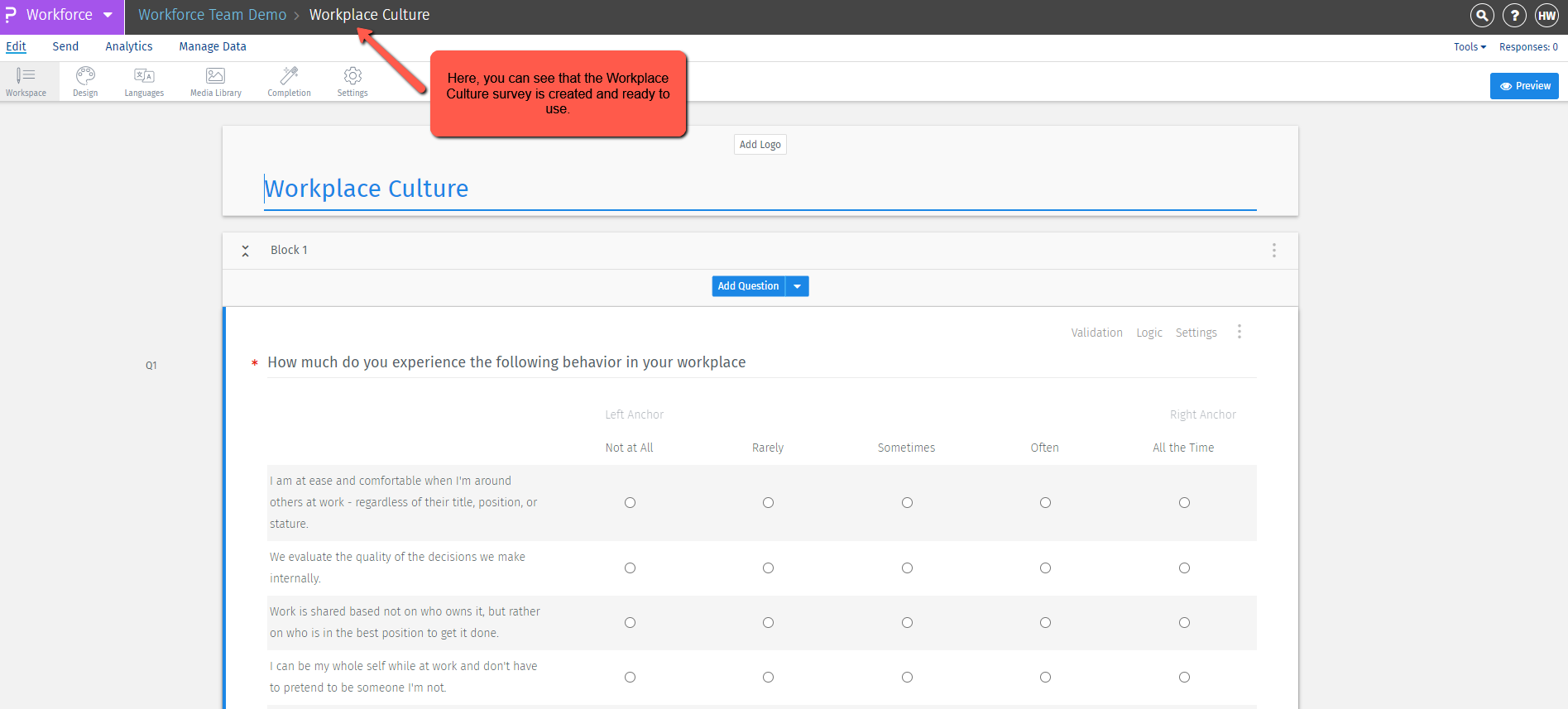Image resolution: width=1568 pixels, height=709 pixels.
Task: Open the Completion settings tool
Action: [x=289, y=81]
